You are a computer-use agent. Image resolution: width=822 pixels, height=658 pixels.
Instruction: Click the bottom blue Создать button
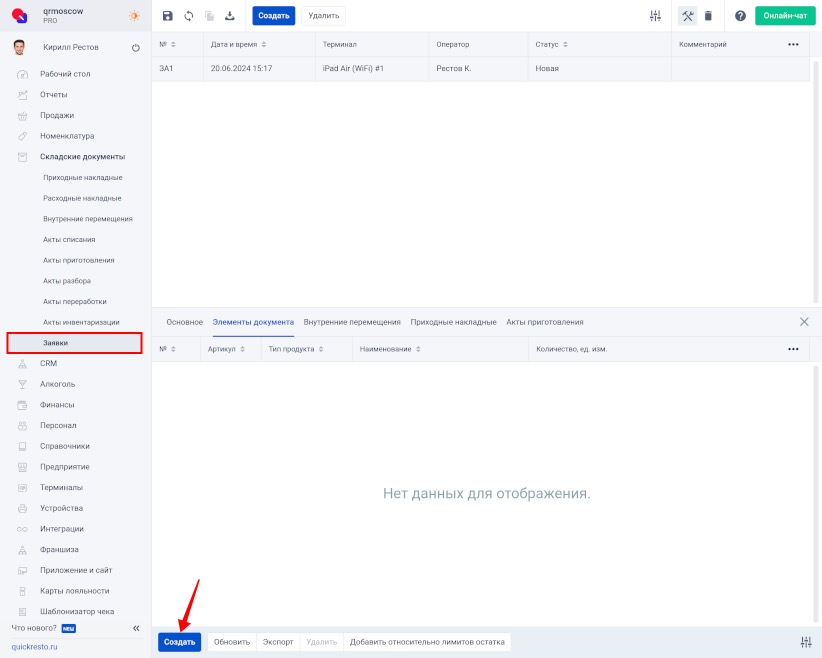pos(179,642)
